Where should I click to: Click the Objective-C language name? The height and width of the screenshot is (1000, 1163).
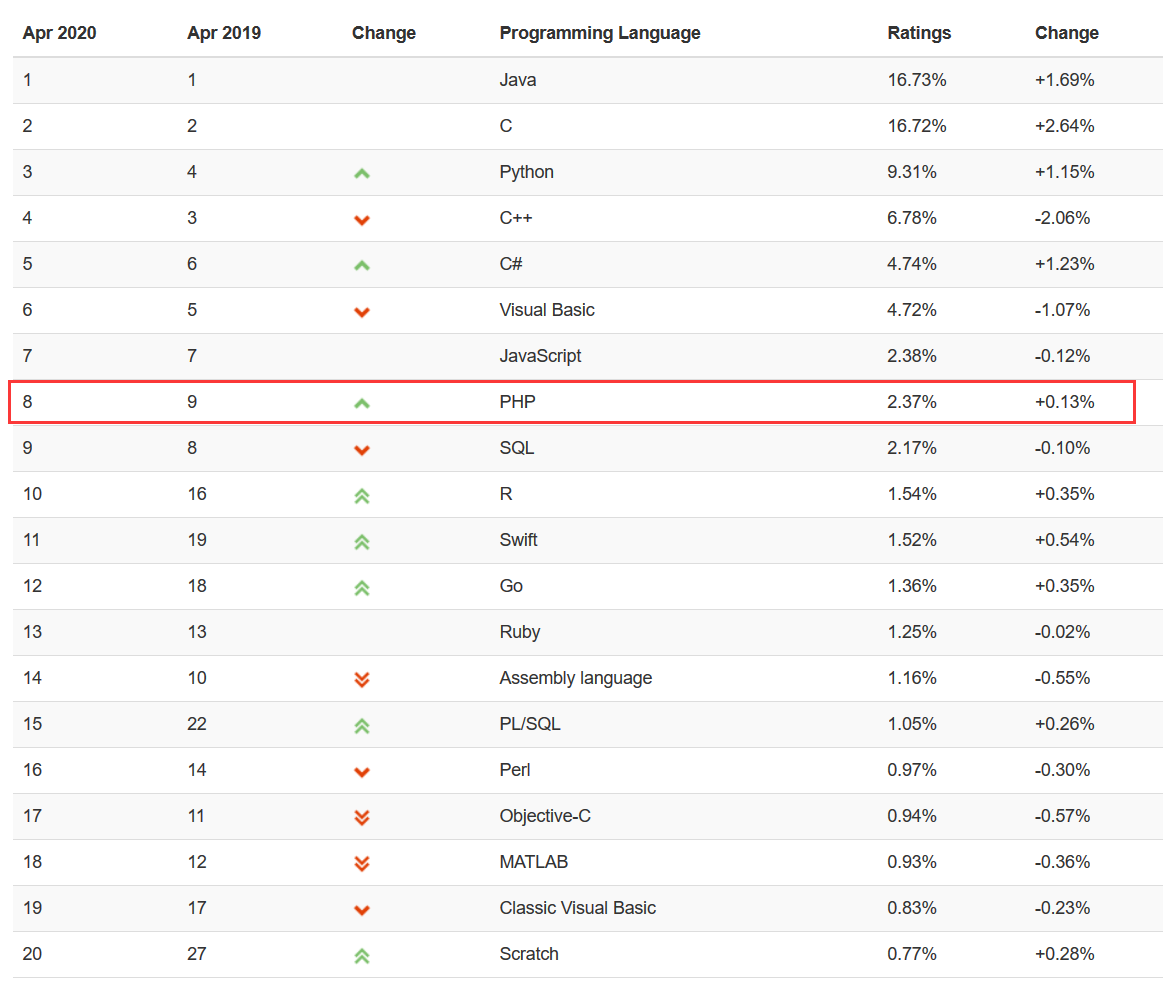click(x=544, y=816)
